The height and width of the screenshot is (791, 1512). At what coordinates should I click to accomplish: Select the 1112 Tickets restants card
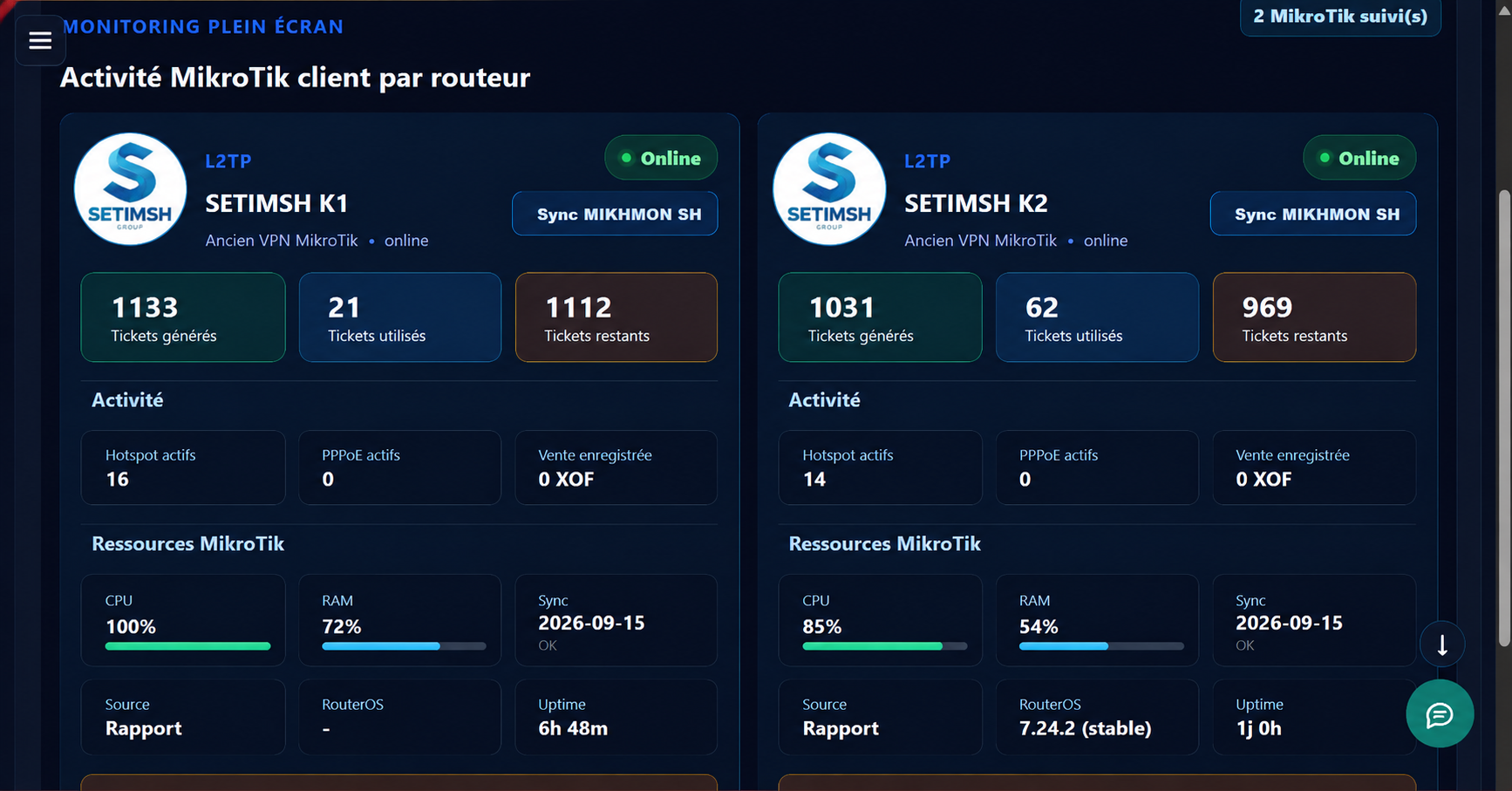(616, 317)
